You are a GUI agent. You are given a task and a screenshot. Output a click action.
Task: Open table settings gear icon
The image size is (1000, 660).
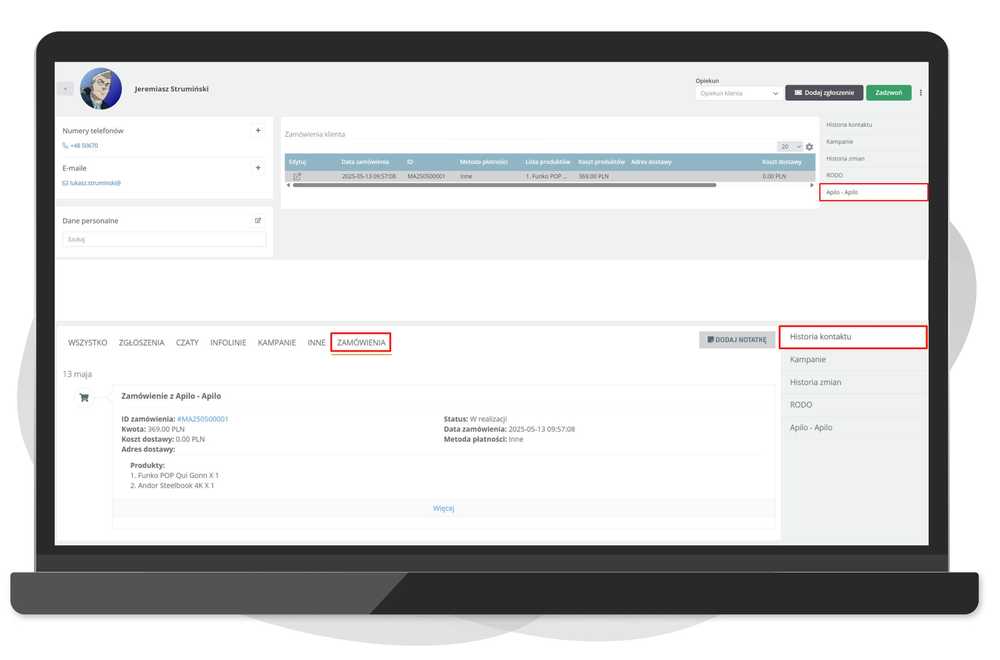coord(810,147)
